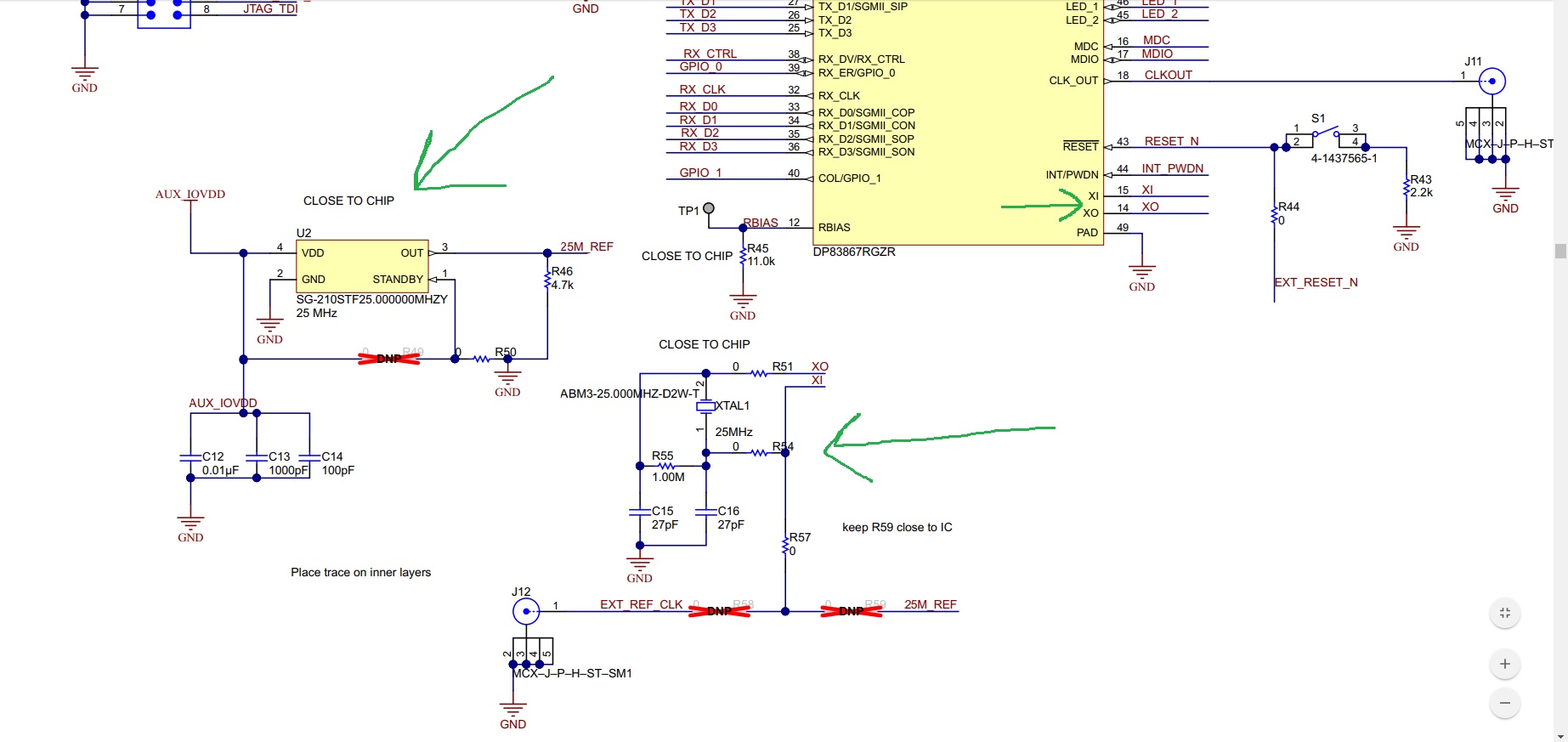
Task: Click the 4.7k resistor value
Action: point(563,285)
